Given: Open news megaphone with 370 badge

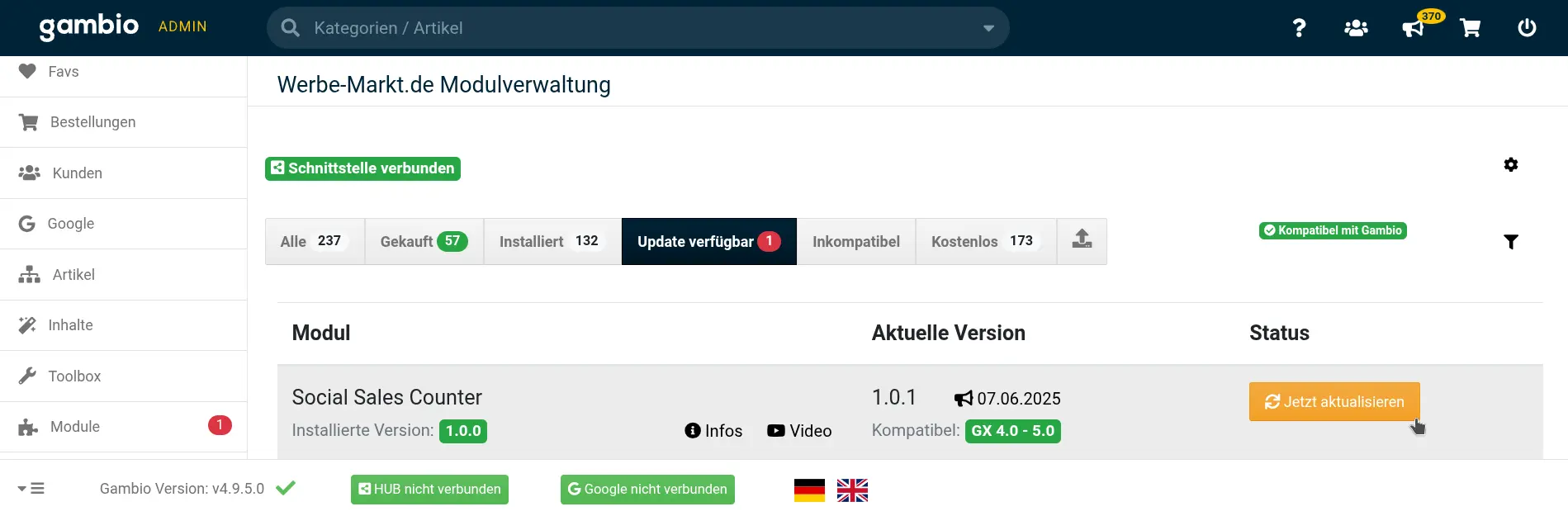Looking at the screenshot, I should (x=1414, y=28).
